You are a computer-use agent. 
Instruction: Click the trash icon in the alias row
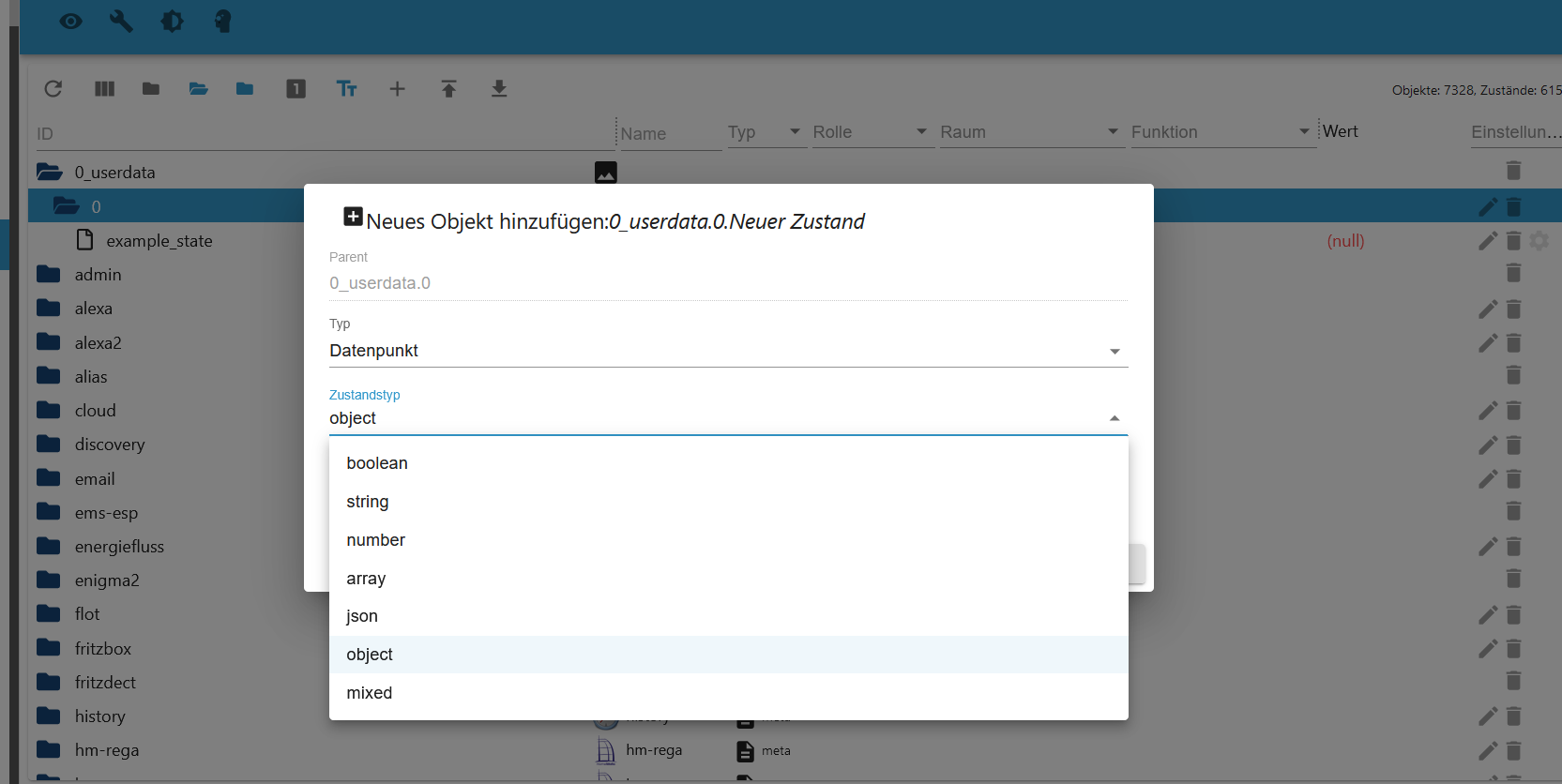[x=1513, y=375]
